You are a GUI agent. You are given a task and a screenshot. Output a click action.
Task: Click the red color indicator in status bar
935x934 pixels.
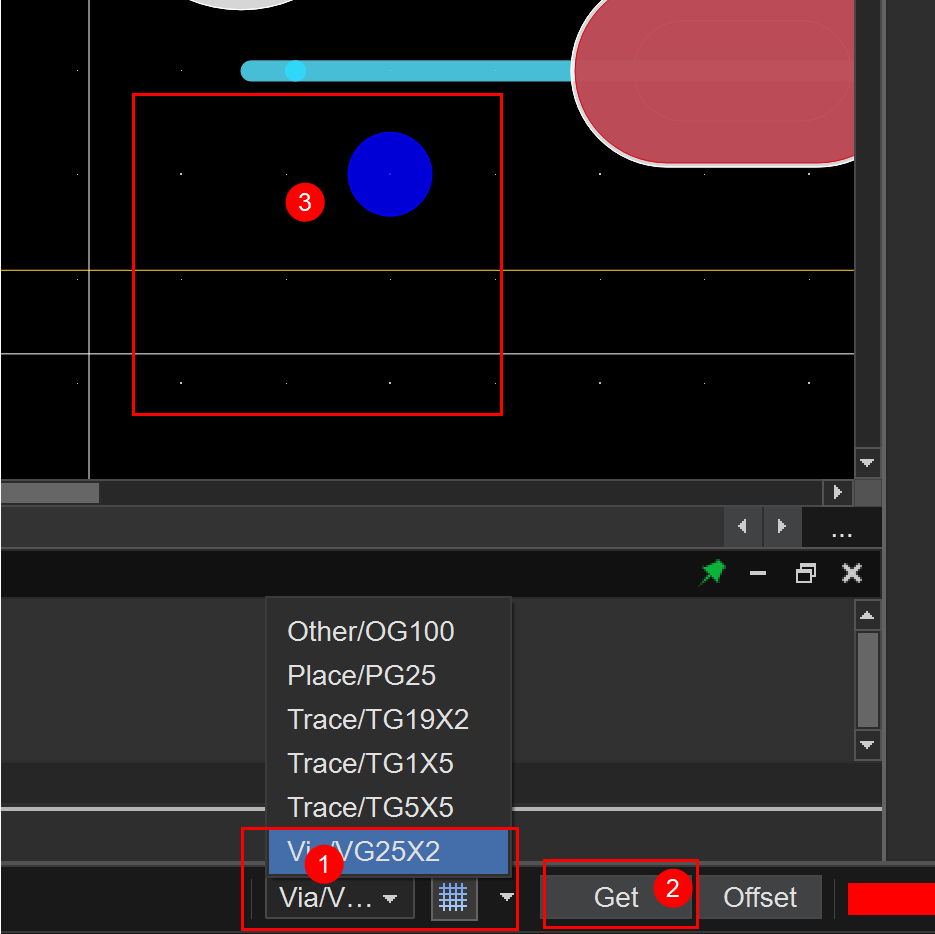coord(891,899)
